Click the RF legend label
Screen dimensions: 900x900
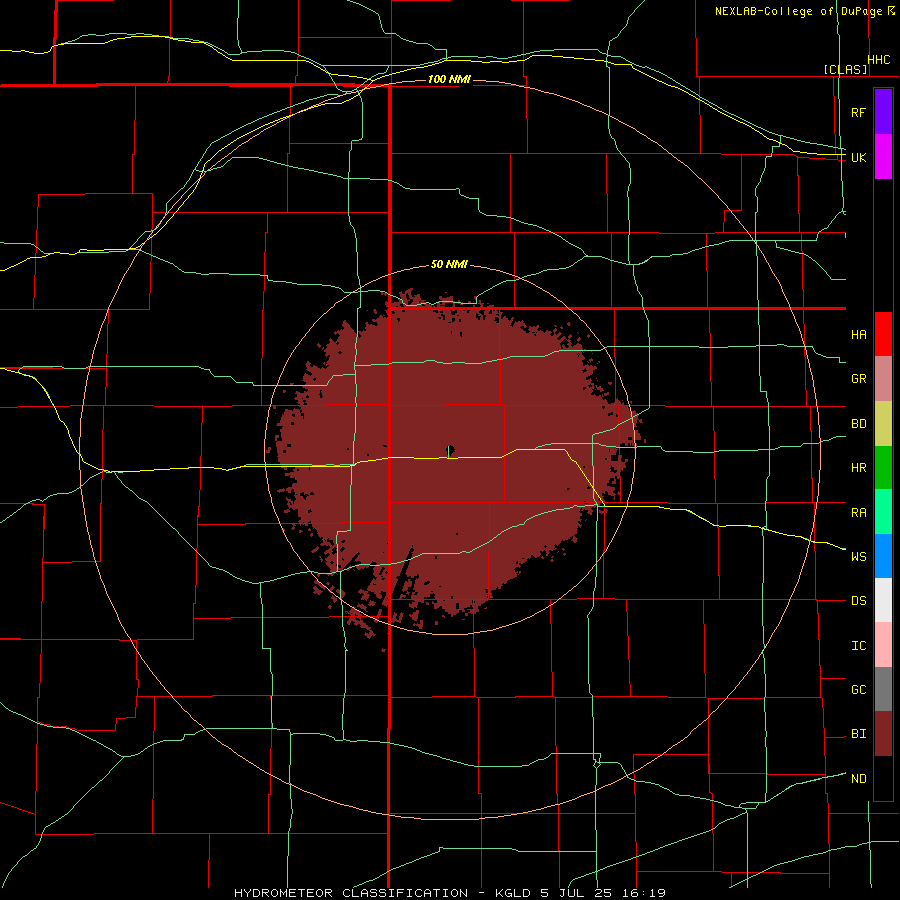[x=858, y=112]
